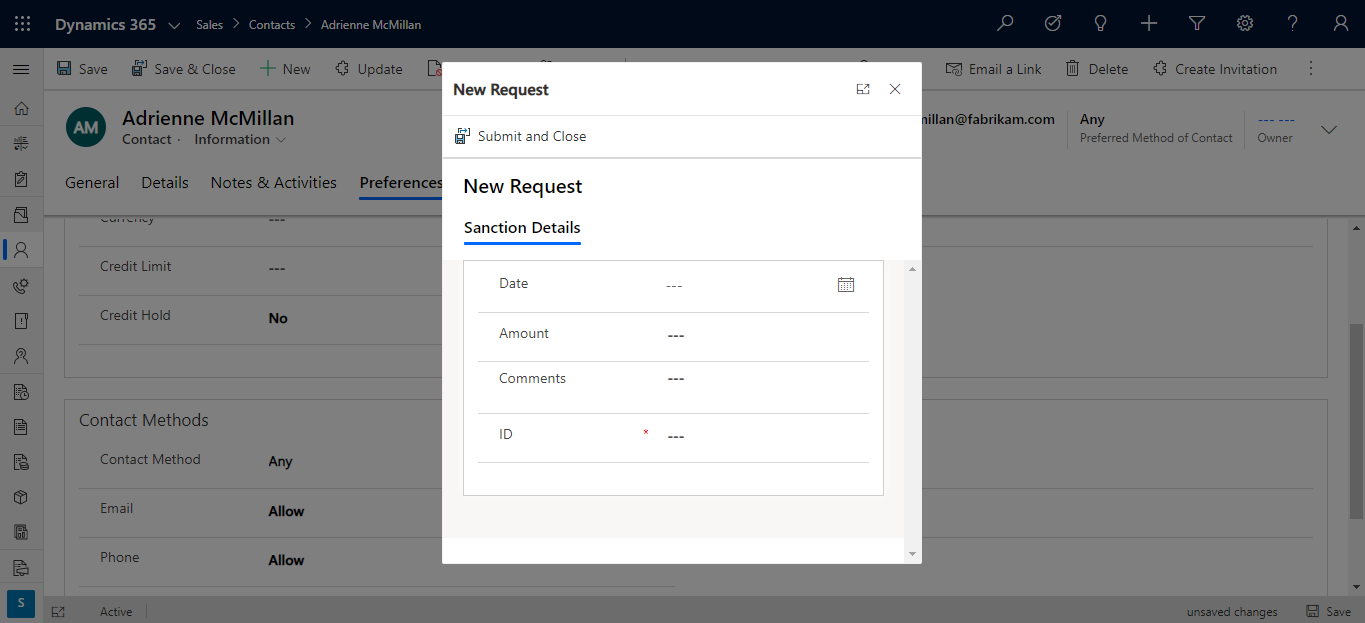Screen dimensions: 1365x623
Task: Open quick create with the plus icon
Action: (1148, 22)
